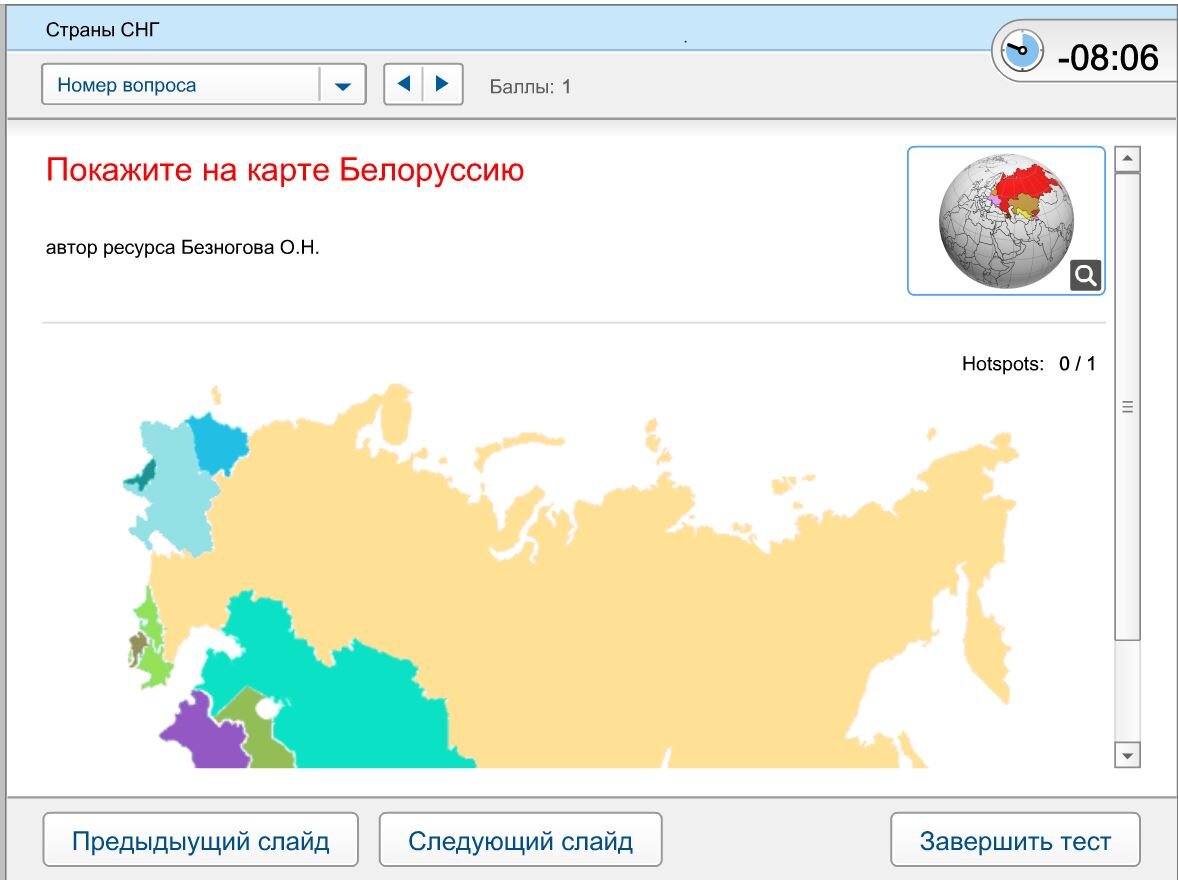Click "Следующий слайд" button
The image size is (1178, 880).
click(x=520, y=840)
